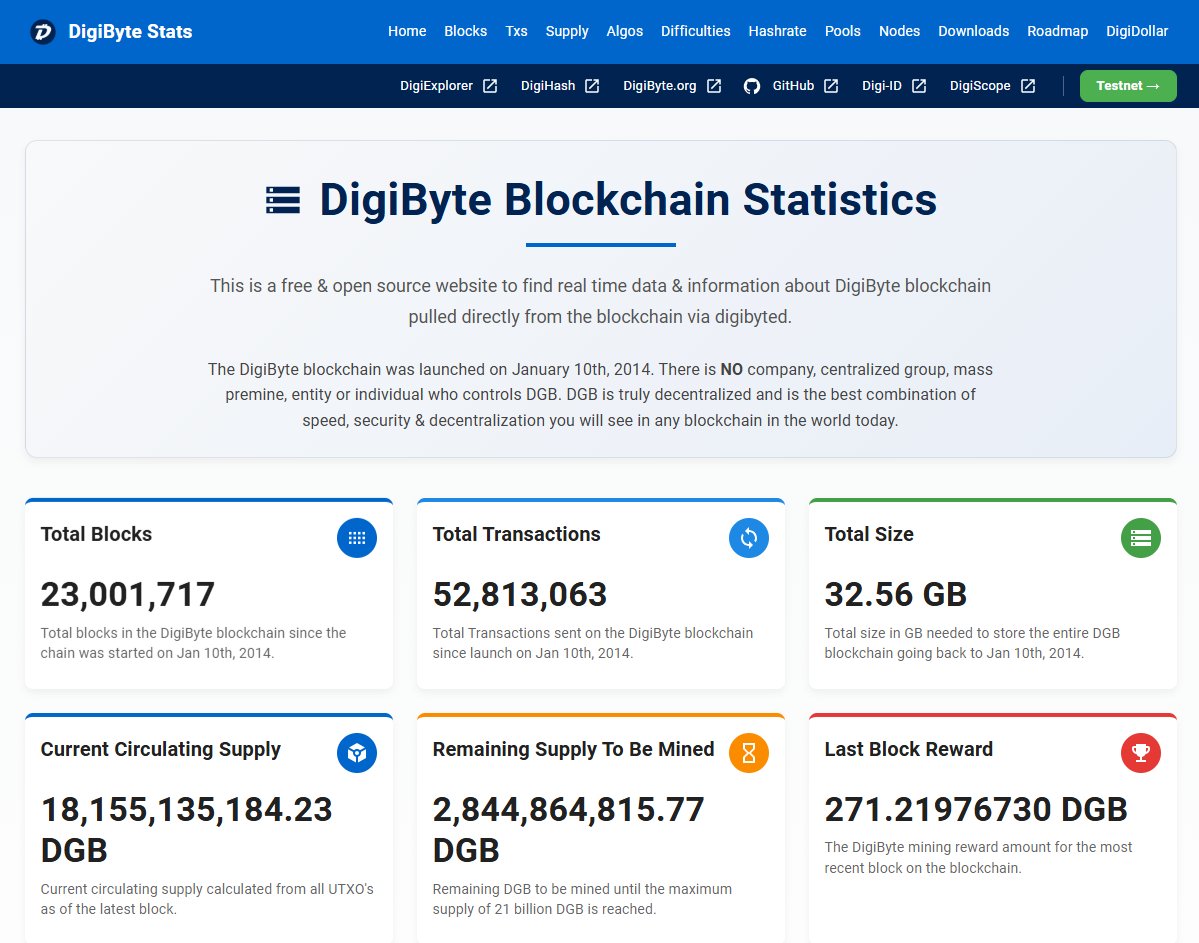1199x943 pixels.
Task: Open the Hashrate page
Action: point(778,31)
